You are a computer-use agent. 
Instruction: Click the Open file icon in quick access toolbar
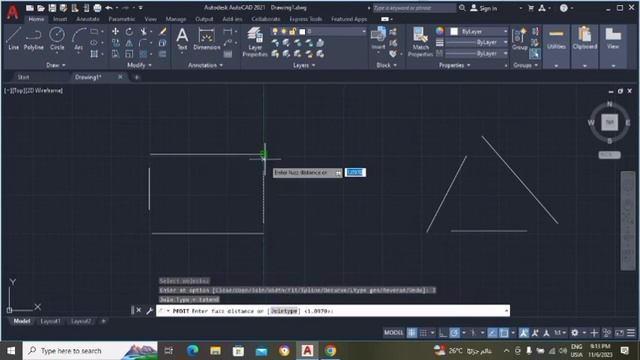tap(41, 8)
